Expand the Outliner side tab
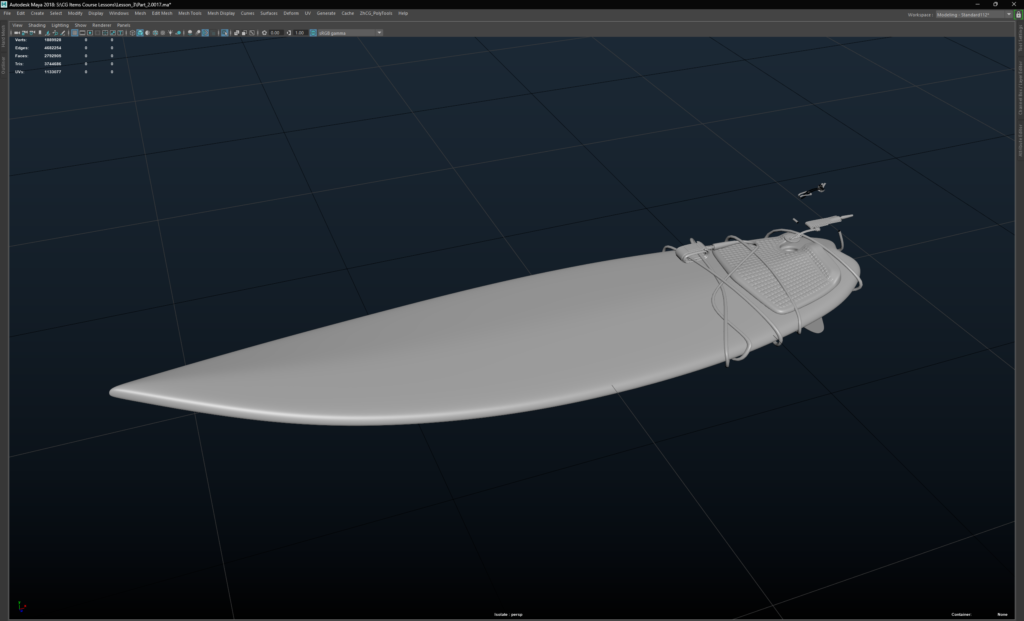This screenshot has height=621, width=1024. pyautogui.click(x=5, y=64)
